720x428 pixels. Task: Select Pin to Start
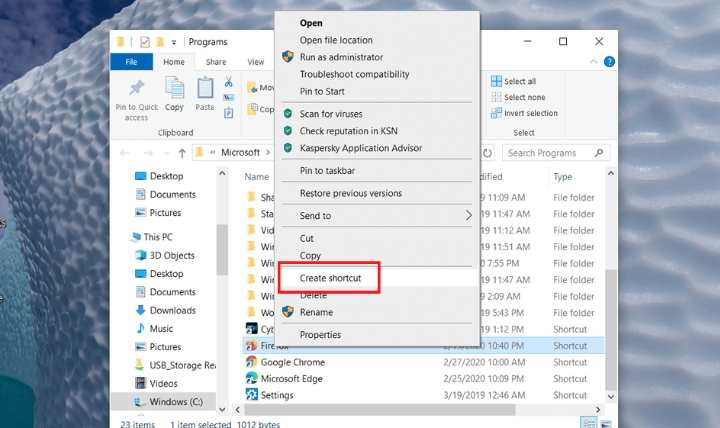pos(322,91)
